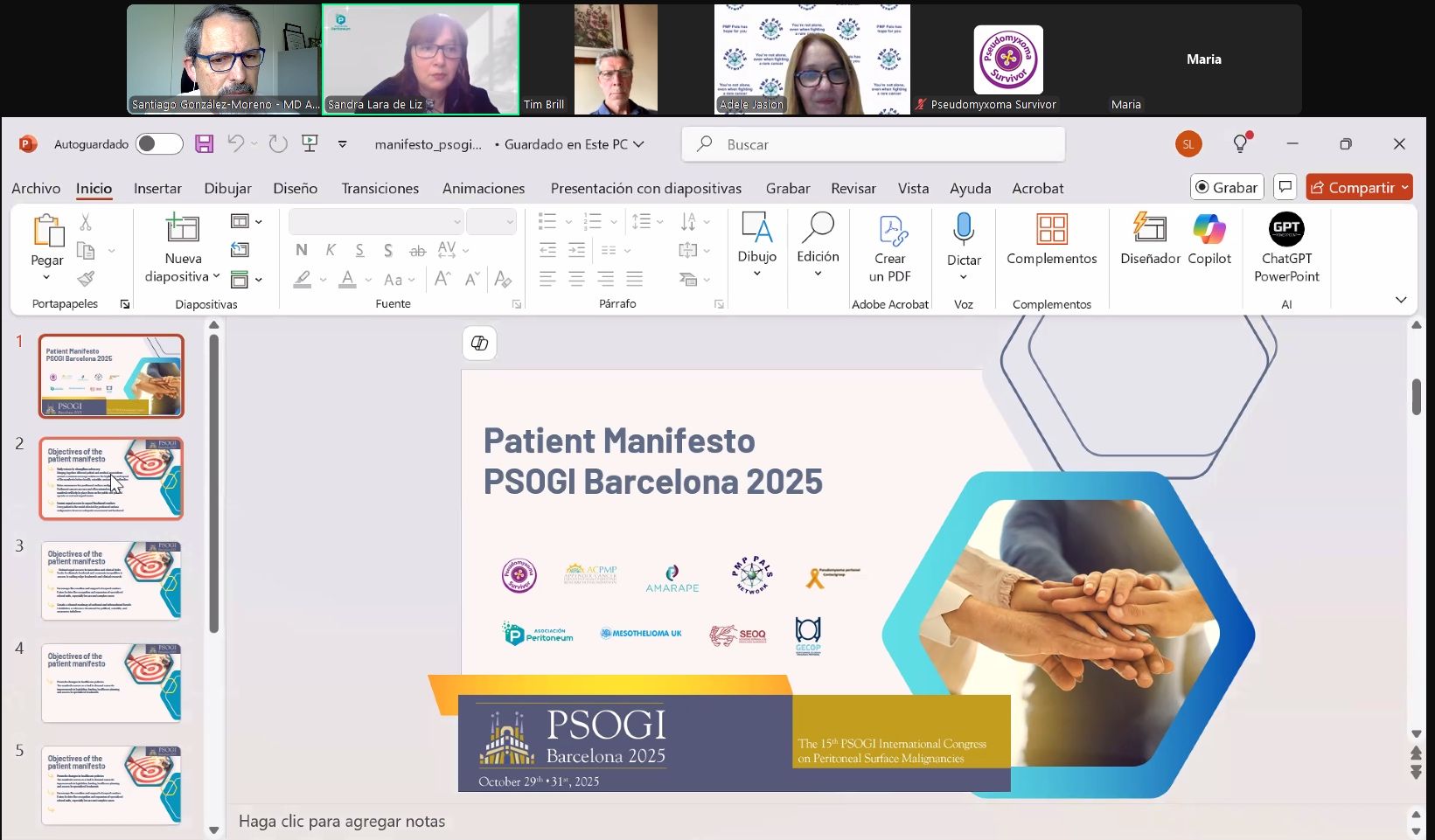Collapse the ribbon with the chevron
The width and height of the screenshot is (1435, 840).
1401,300
